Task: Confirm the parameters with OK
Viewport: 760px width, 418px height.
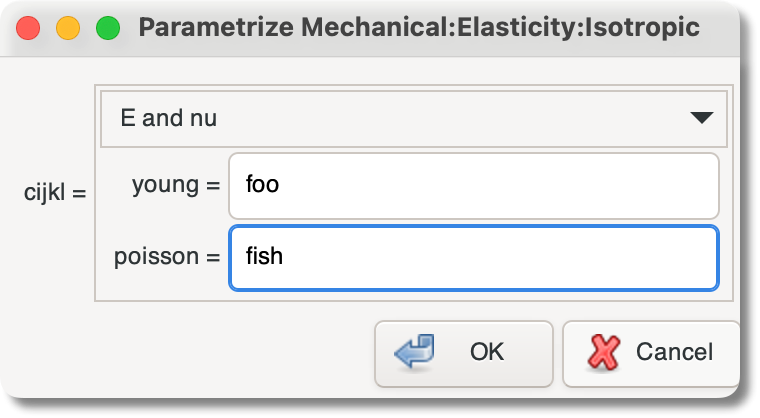Action: (x=464, y=352)
